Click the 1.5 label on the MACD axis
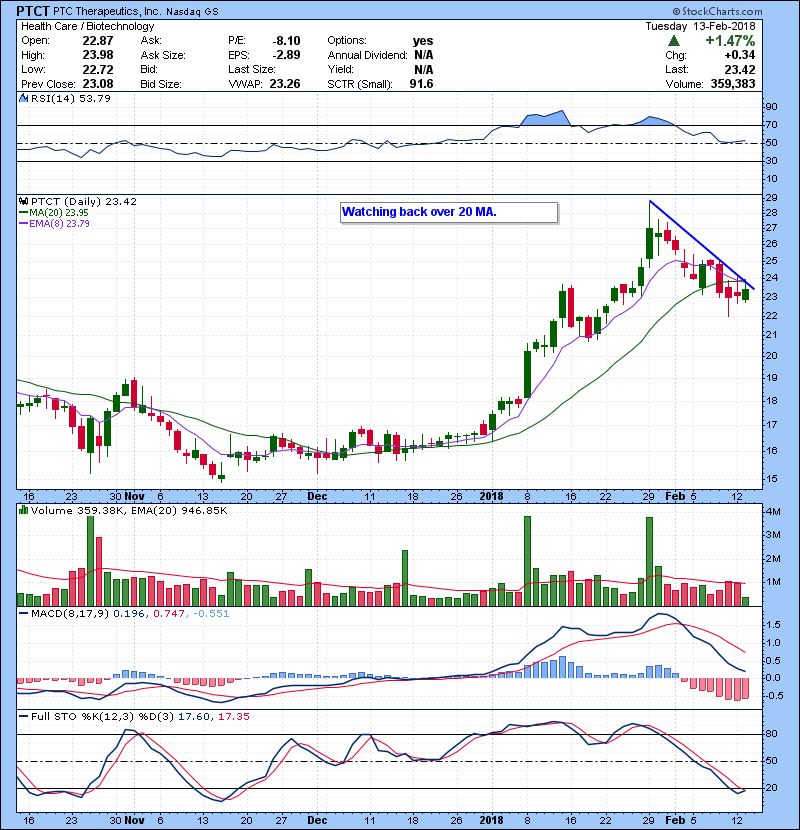The image size is (800, 830). 773,625
